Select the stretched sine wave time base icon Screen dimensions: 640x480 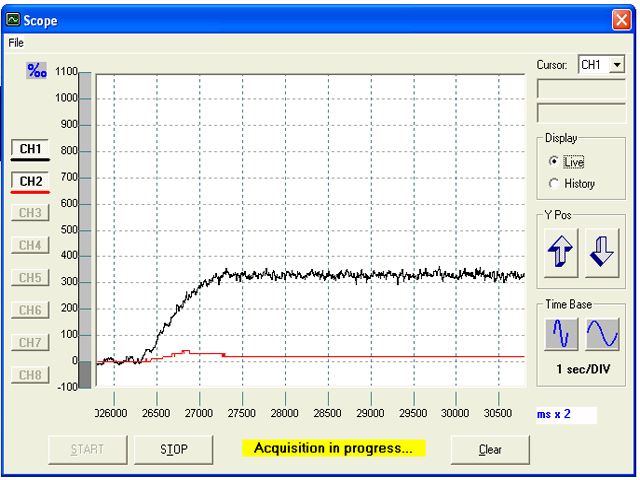tap(602, 334)
